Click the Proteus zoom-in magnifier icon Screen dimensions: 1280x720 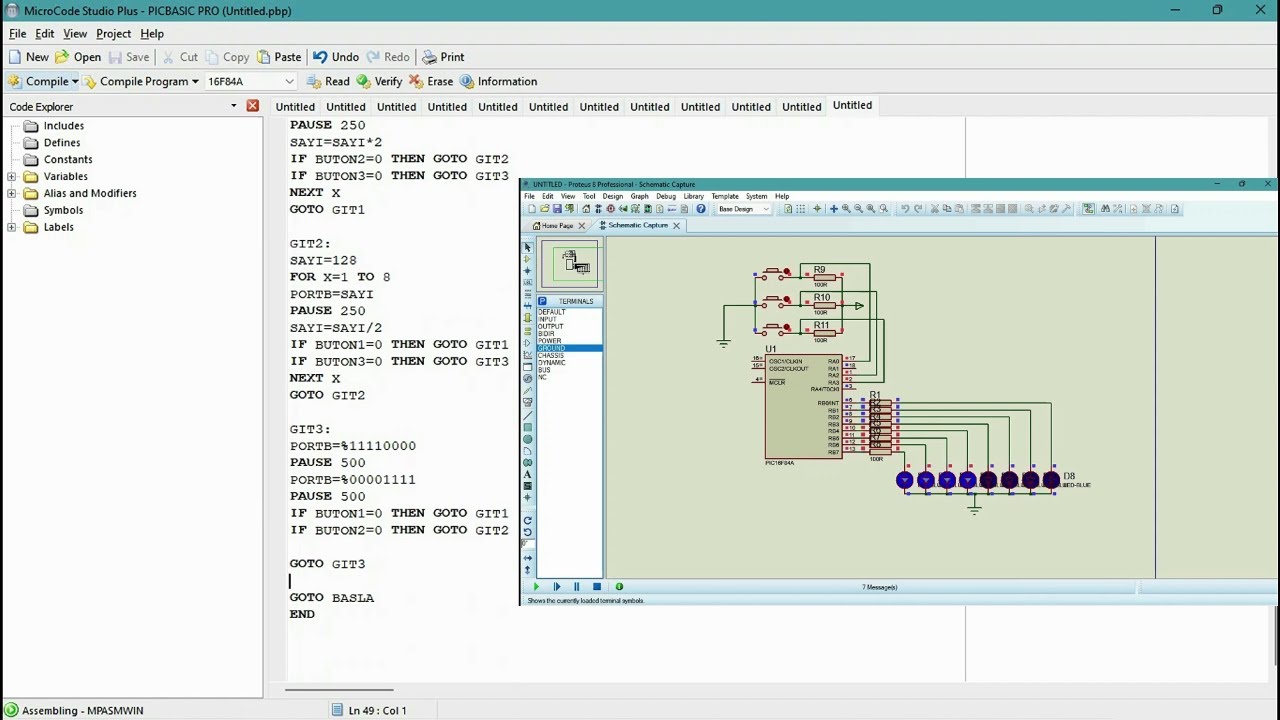coord(846,209)
